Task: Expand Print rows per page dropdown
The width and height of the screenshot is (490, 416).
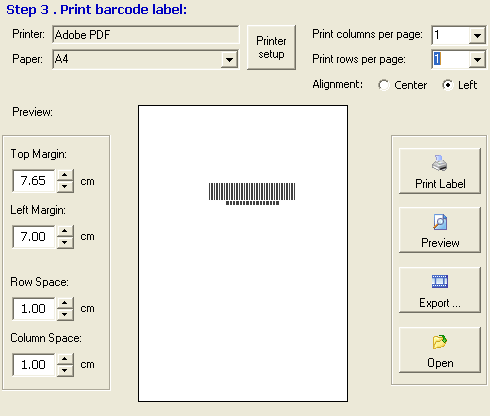Action: tap(477, 60)
